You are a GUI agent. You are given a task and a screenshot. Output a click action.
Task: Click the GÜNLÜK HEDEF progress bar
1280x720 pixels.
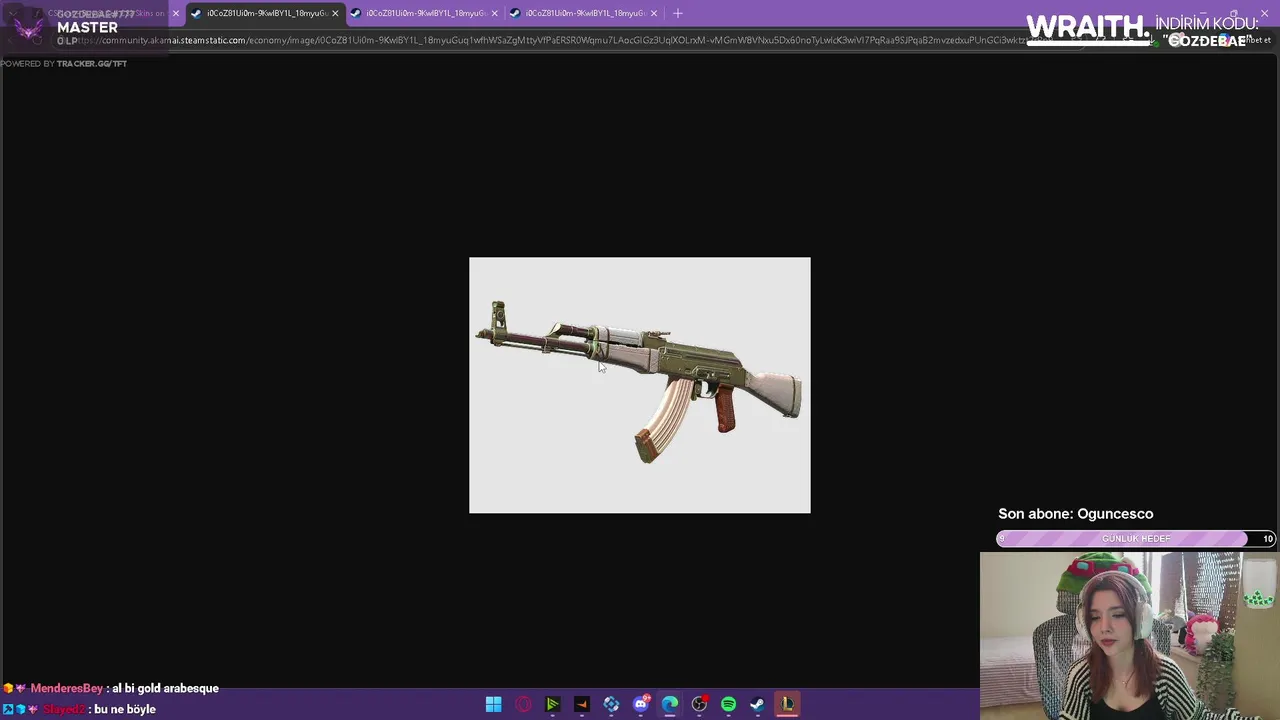(1136, 539)
